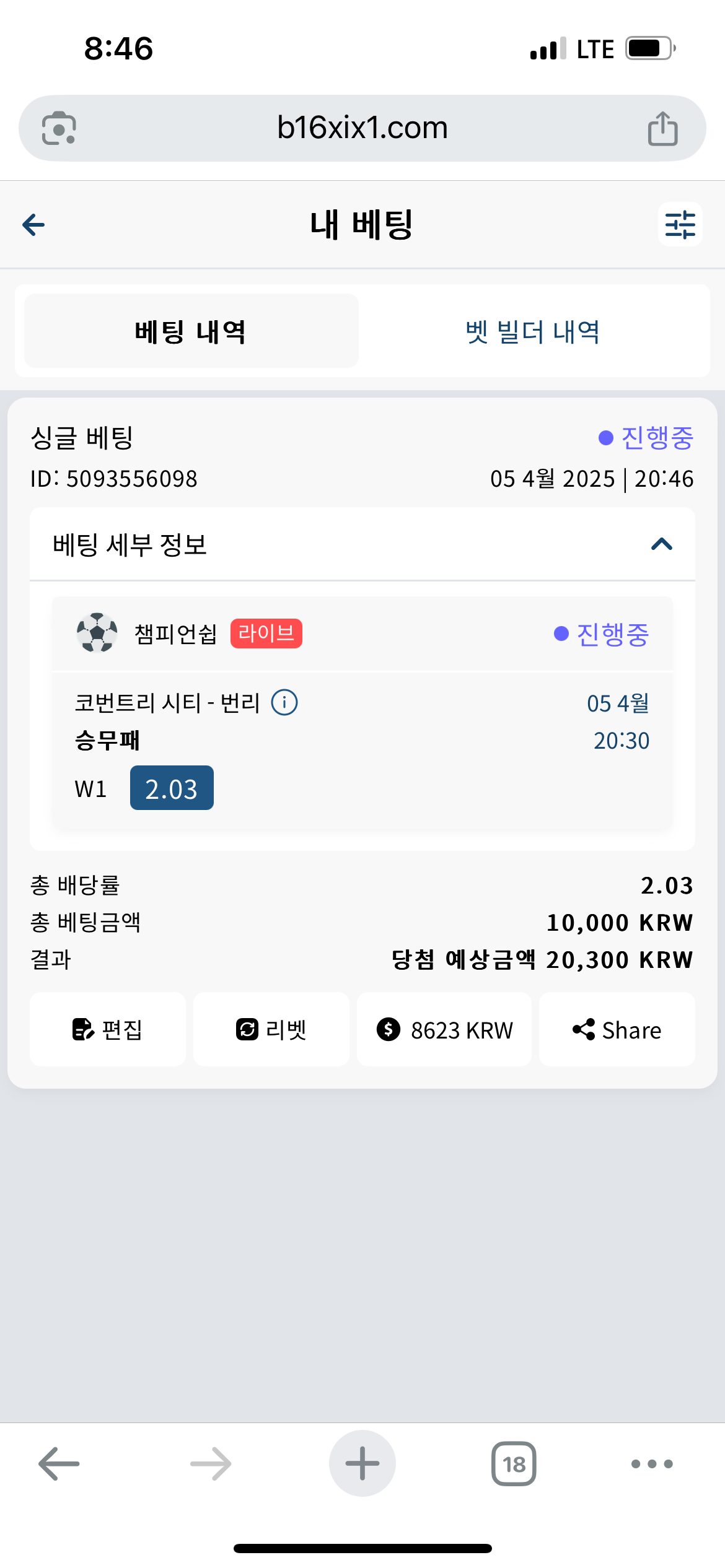This screenshot has width=725, height=1568.
Task: Click the 2.03 odds badge
Action: click(x=172, y=788)
